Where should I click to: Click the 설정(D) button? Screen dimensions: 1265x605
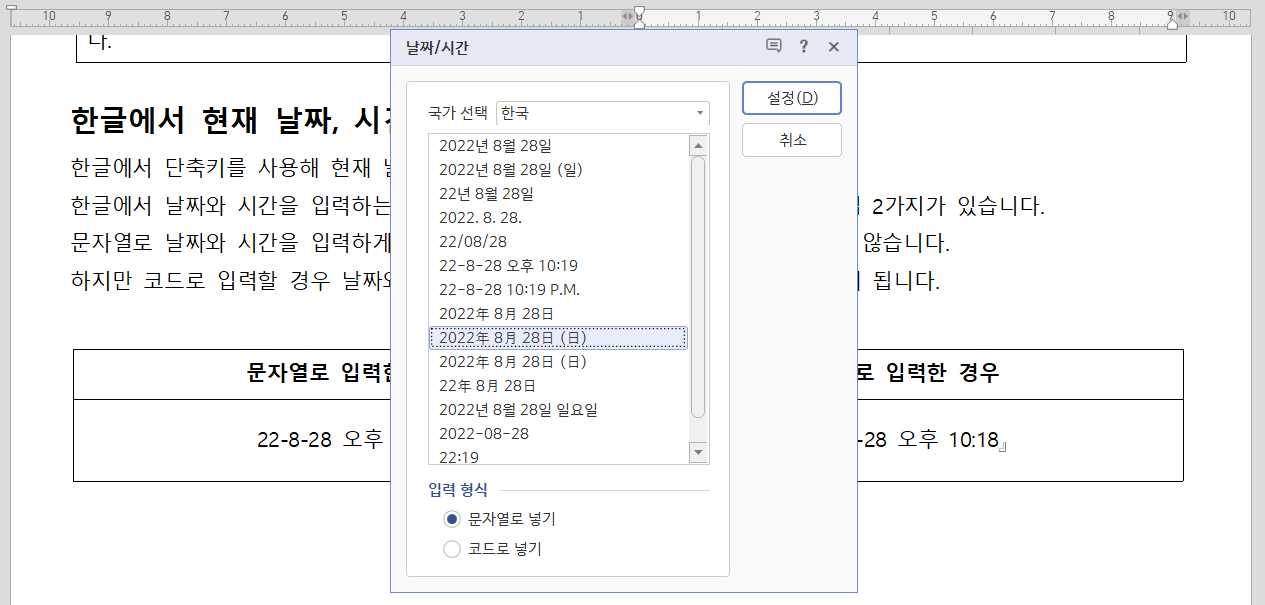791,98
